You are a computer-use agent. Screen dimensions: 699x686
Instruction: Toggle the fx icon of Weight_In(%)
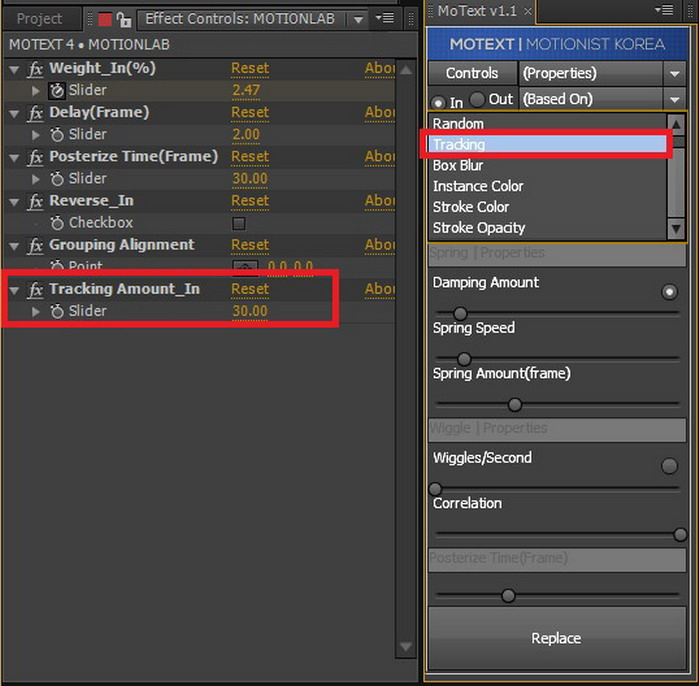pyautogui.click(x=35, y=69)
